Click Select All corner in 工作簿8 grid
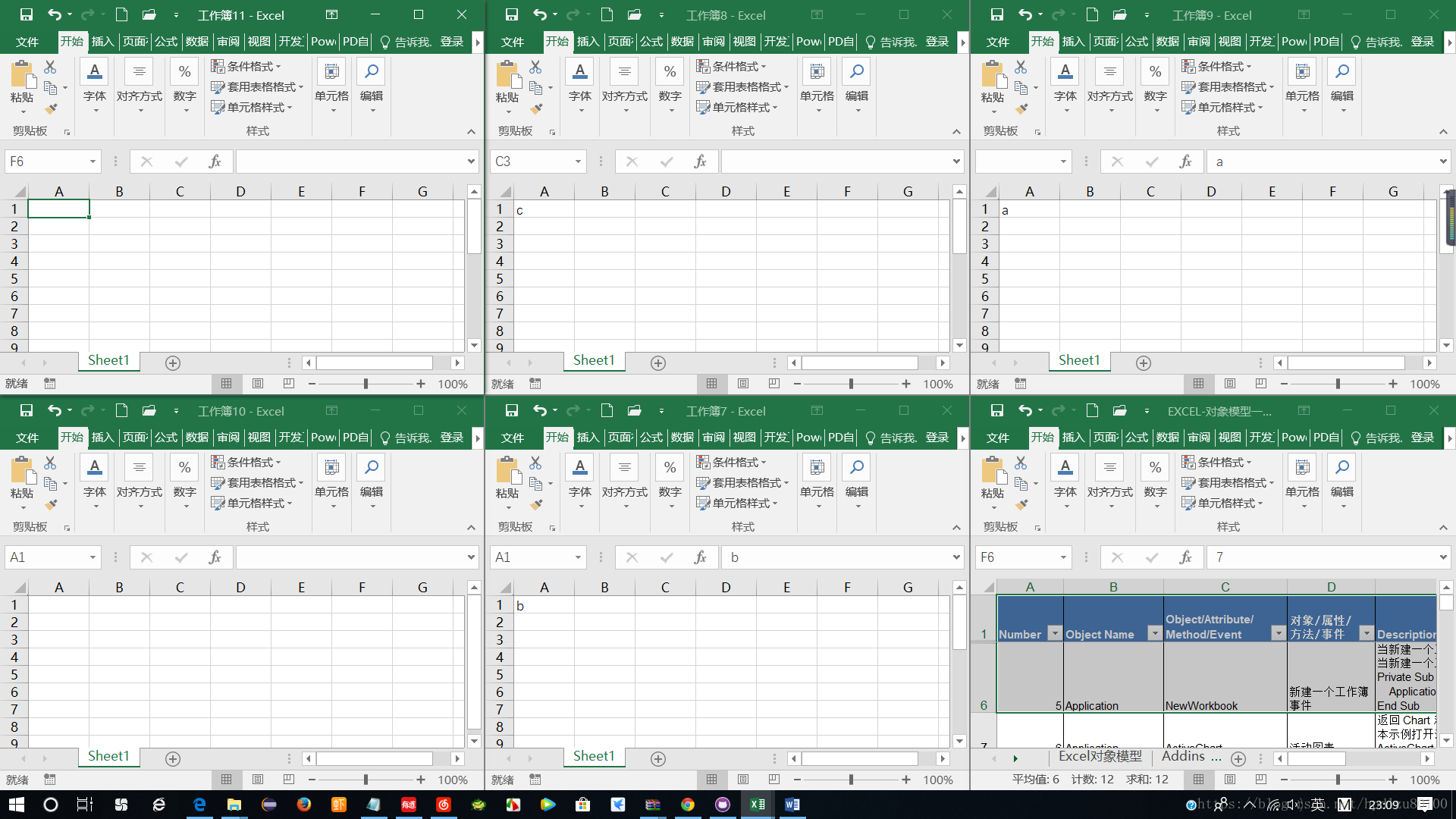The width and height of the screenshot is (1456, 819). [x=504, y=192]
